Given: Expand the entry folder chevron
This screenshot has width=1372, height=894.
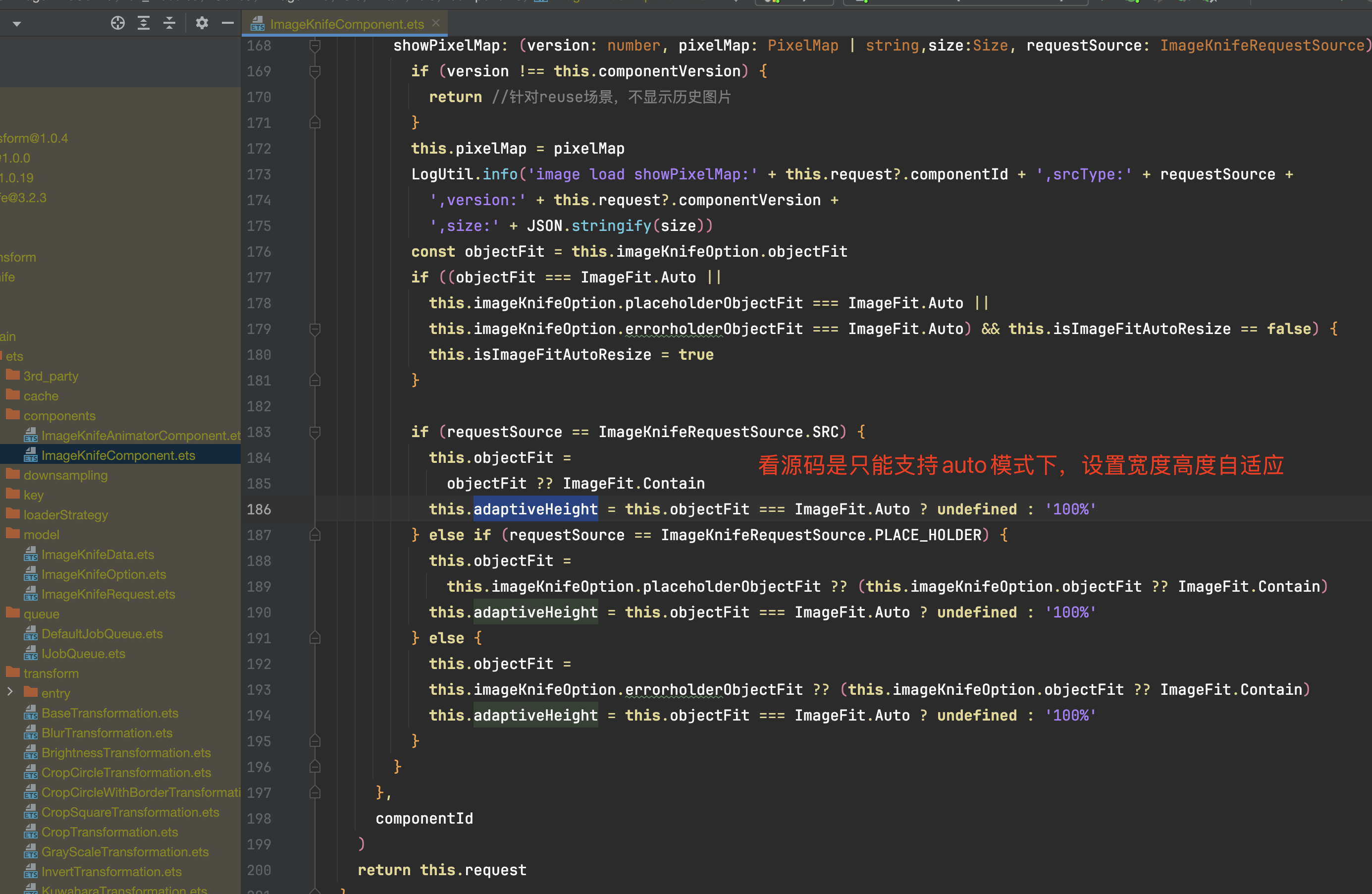Looking at the screenshot, I should (10, 692).
